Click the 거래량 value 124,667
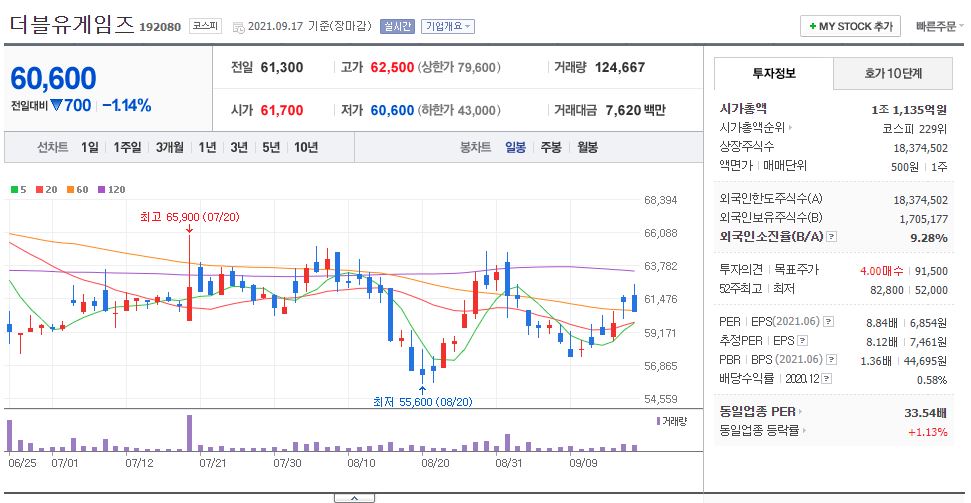This screenshot has height=503, width=971. [620, 67]
